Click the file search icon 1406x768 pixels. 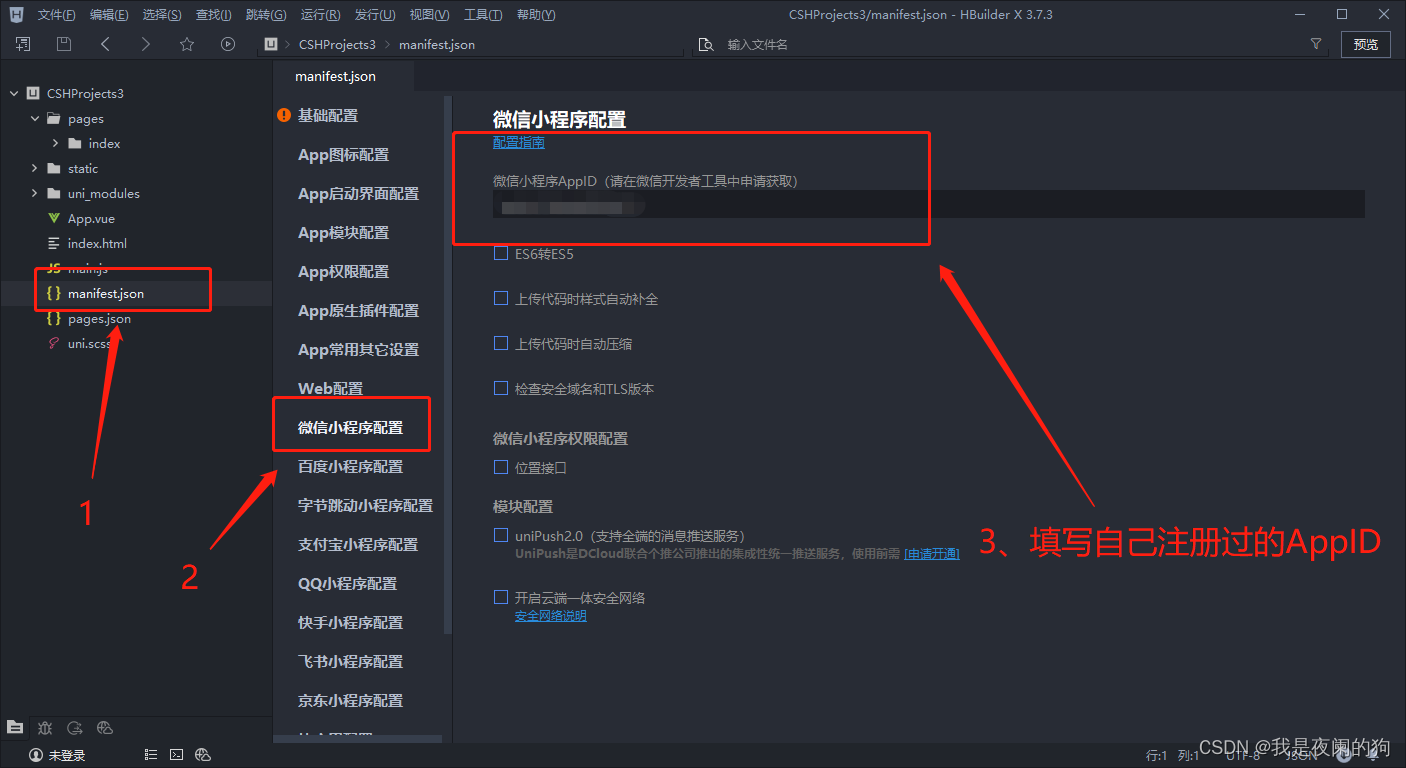706,45
